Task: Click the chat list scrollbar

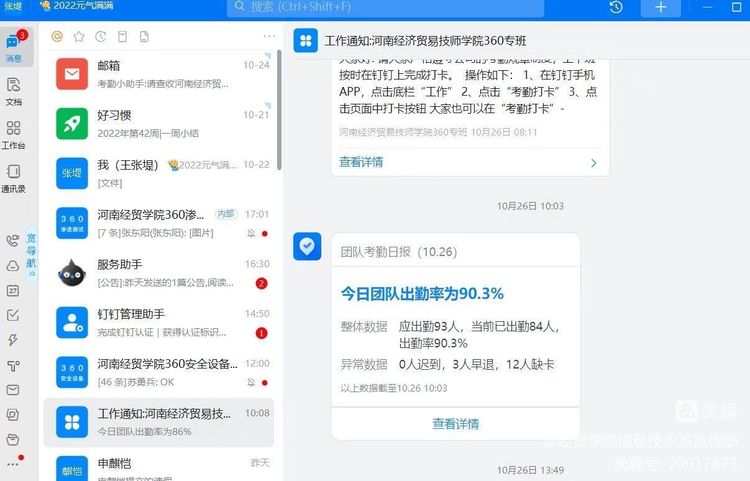Action: pyautogui.click(x=279, y=110)
